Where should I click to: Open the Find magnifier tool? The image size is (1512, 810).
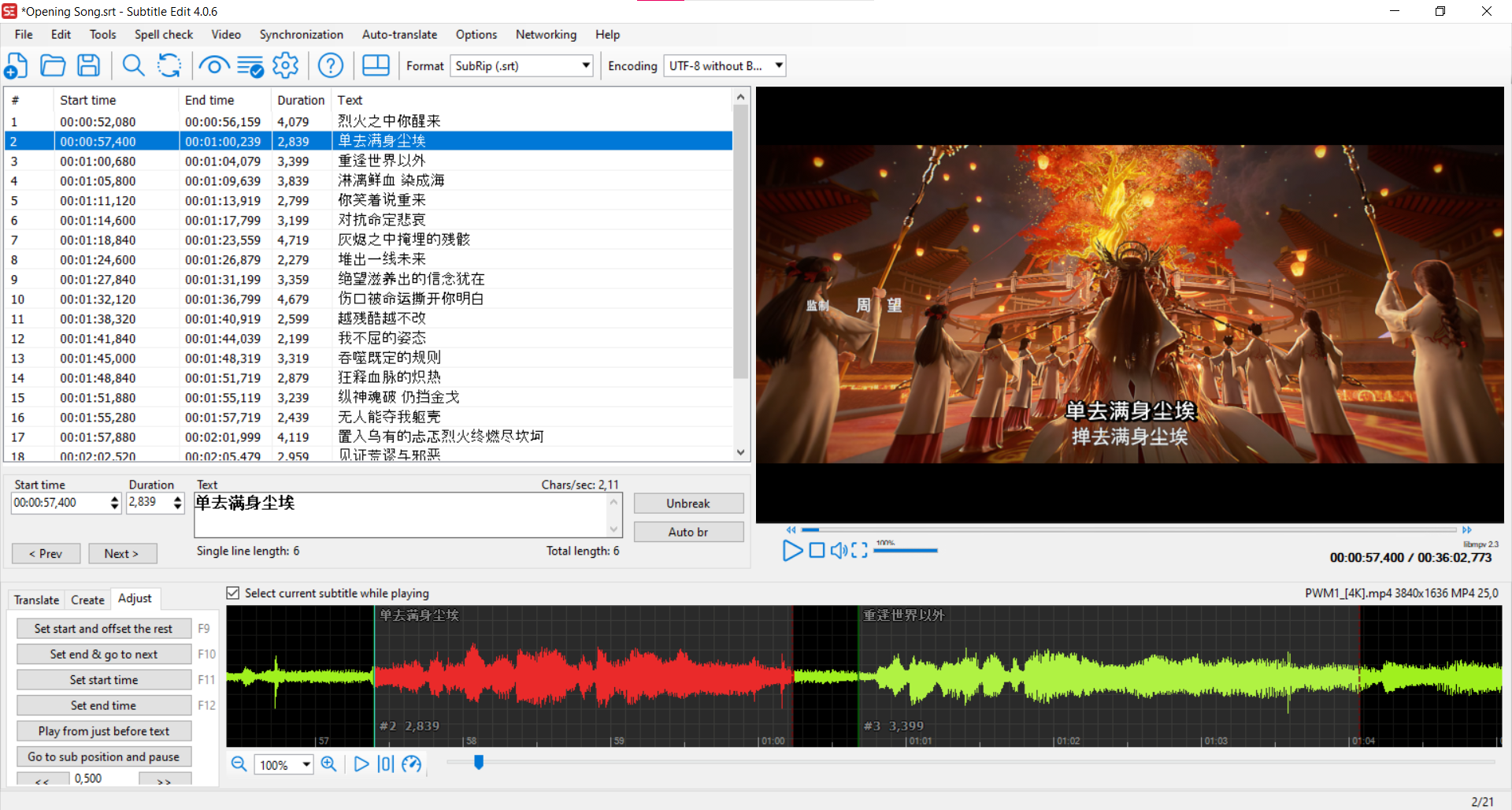pos(133,66)
